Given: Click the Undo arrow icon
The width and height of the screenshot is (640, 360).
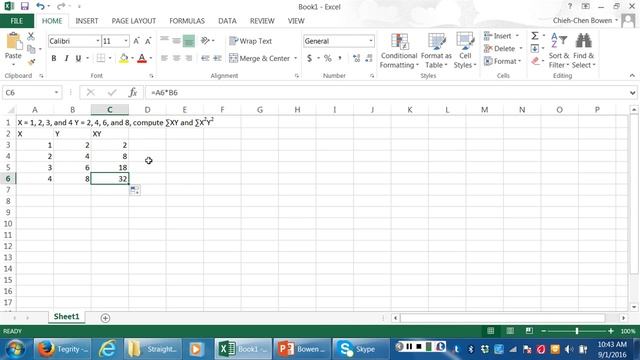Looking at the screenshot, I should 40,6.
